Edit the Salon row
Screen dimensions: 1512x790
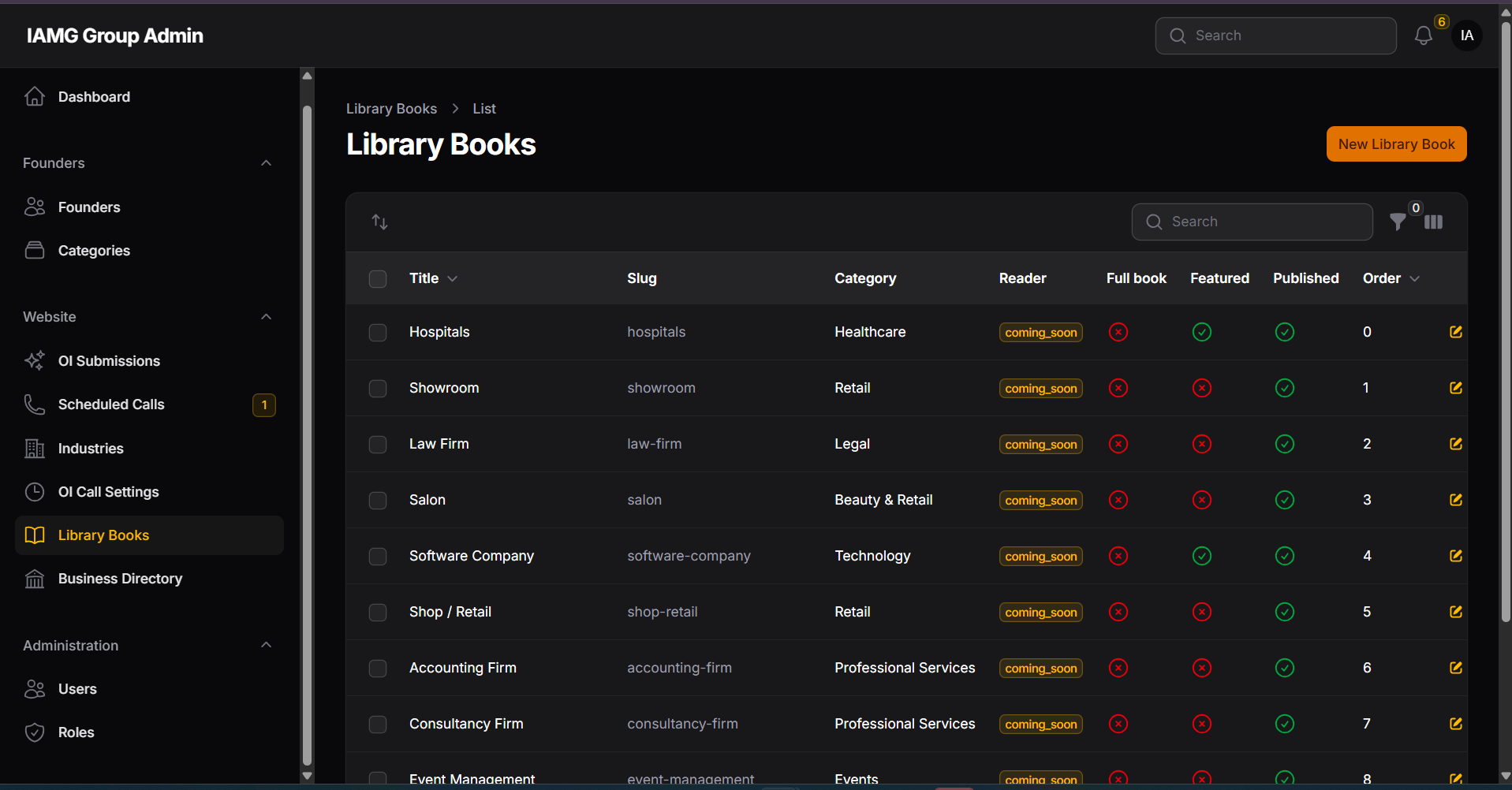1456,500
